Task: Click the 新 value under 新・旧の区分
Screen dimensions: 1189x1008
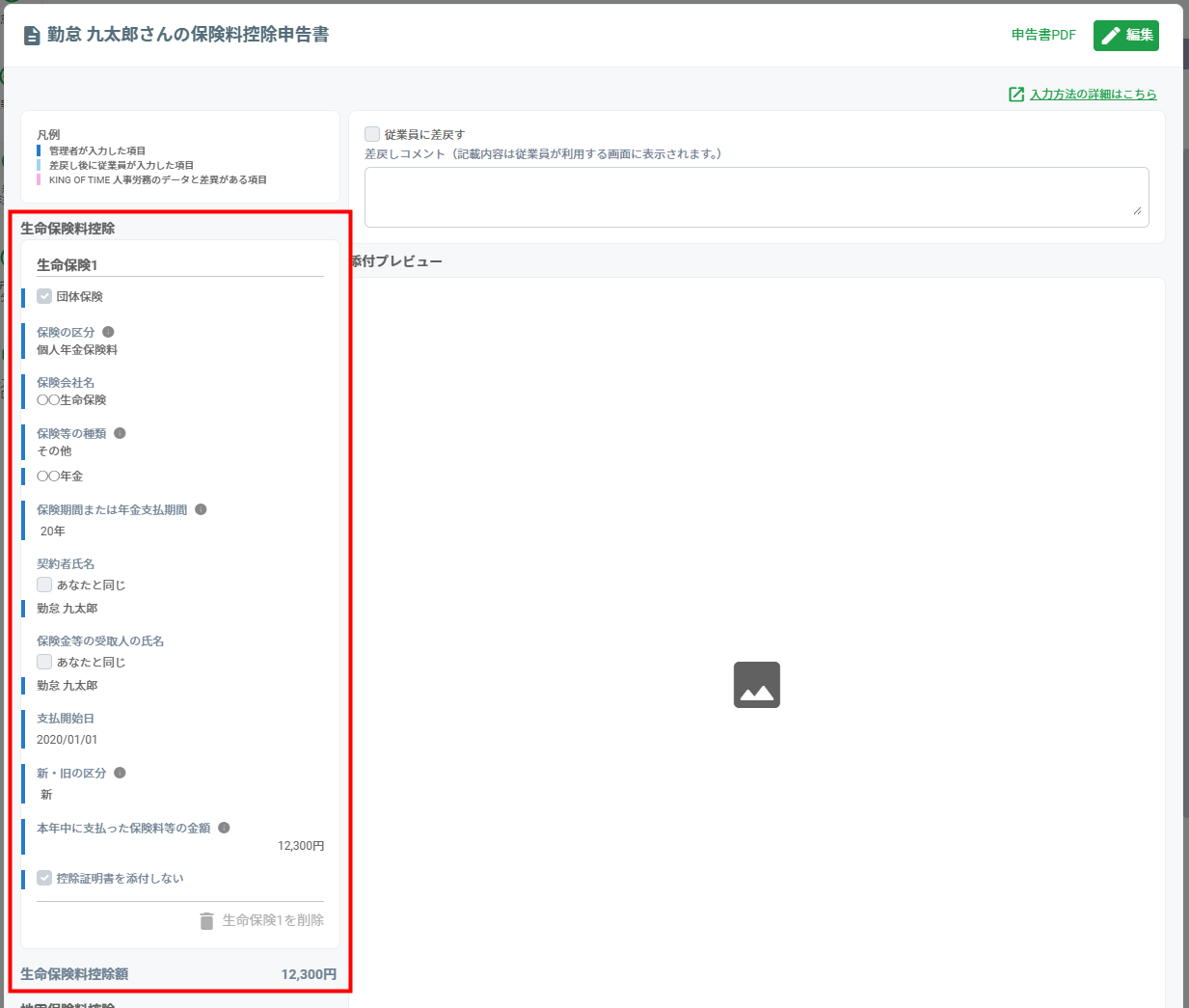Action: [46, 795]
